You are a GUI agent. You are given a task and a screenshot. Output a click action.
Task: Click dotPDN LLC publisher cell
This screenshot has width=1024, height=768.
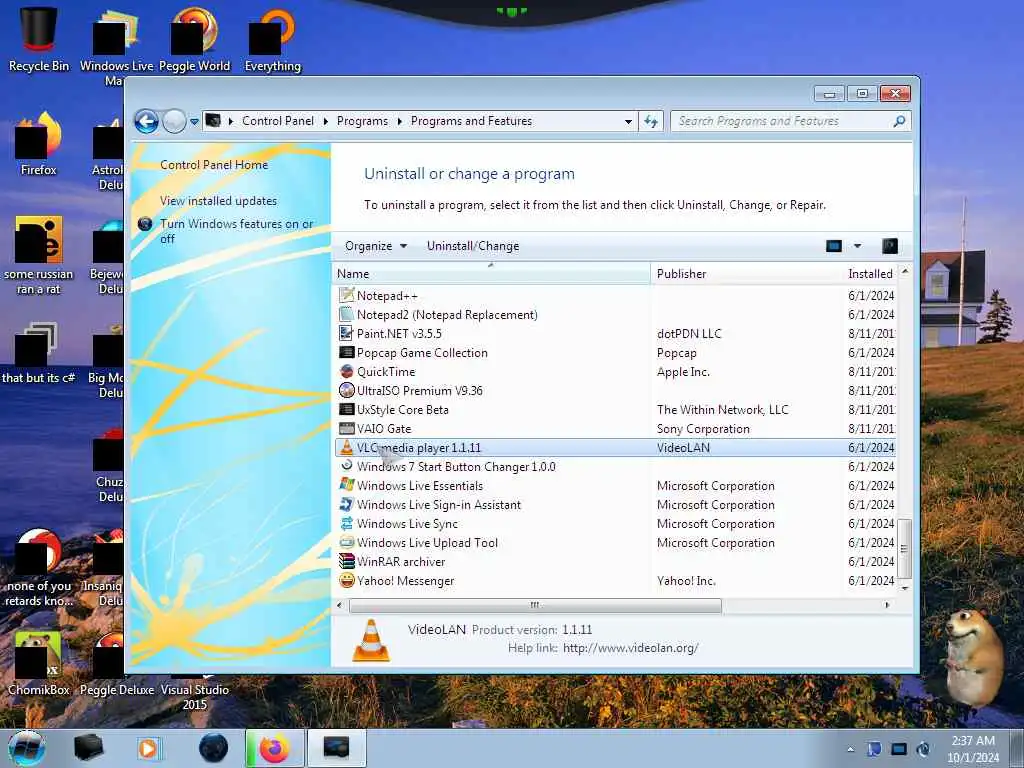tap(689, 334)
